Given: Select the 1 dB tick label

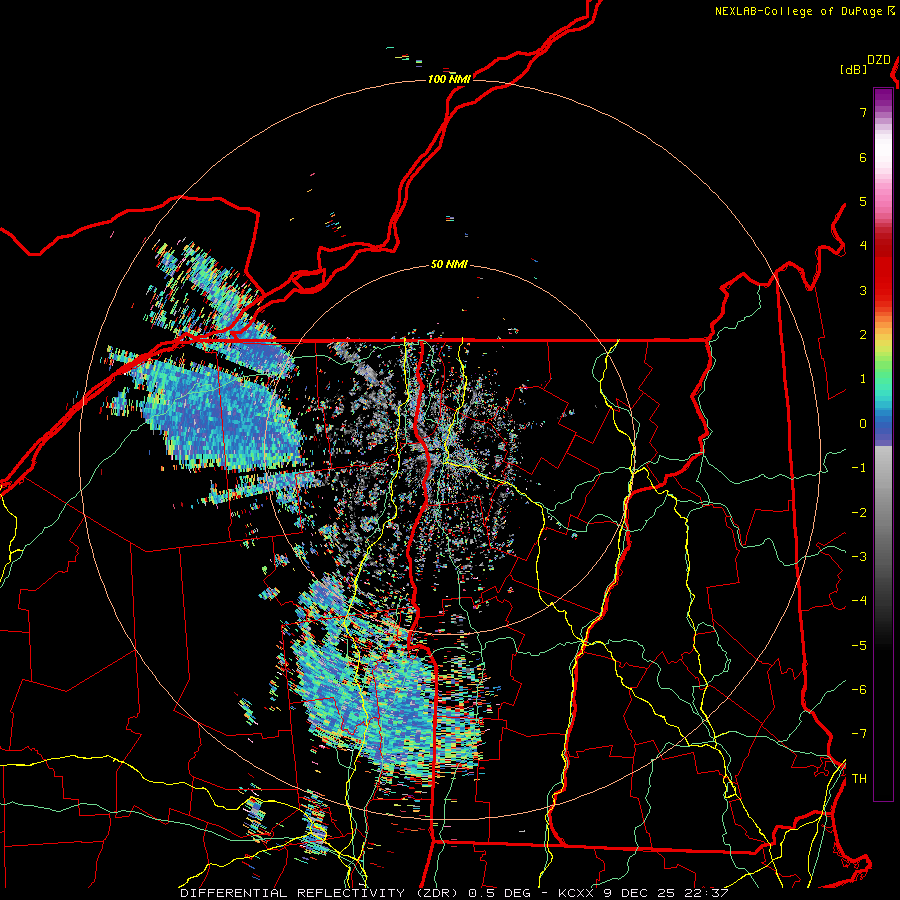Looking at the screenshot, I should tap(863, 379).
